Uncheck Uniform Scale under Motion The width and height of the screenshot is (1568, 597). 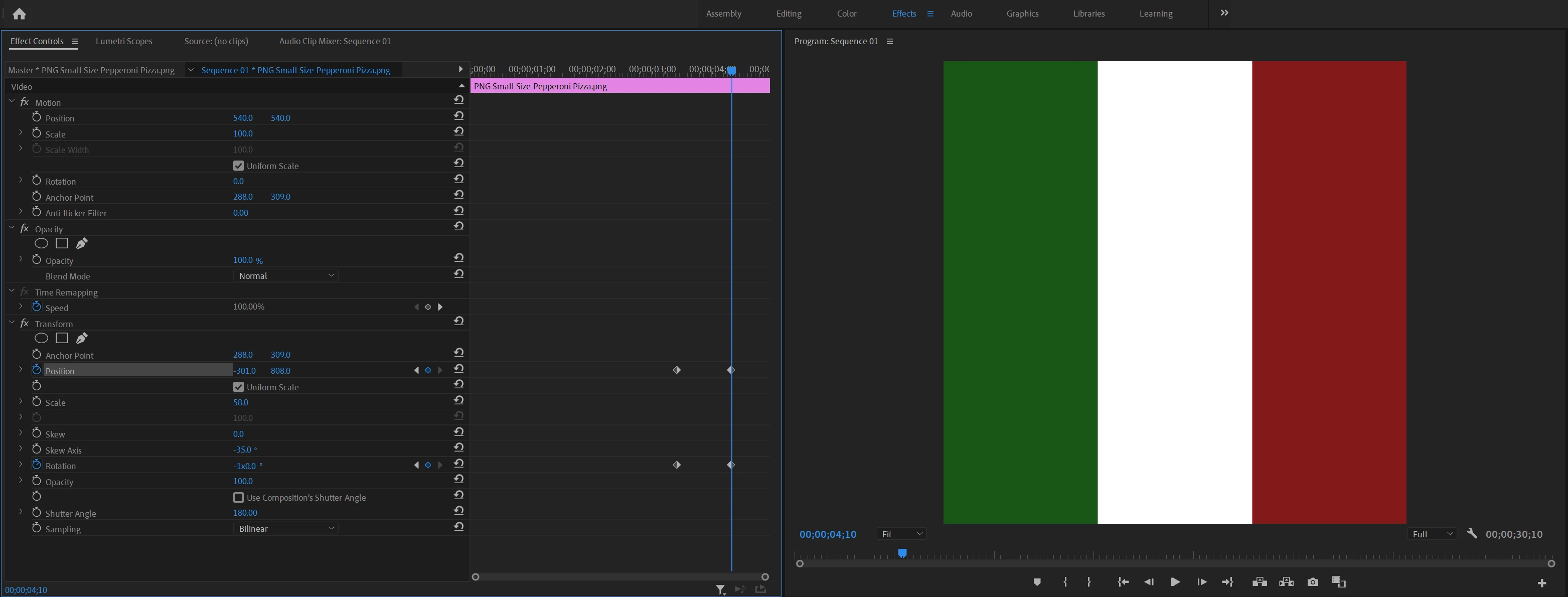239,166
